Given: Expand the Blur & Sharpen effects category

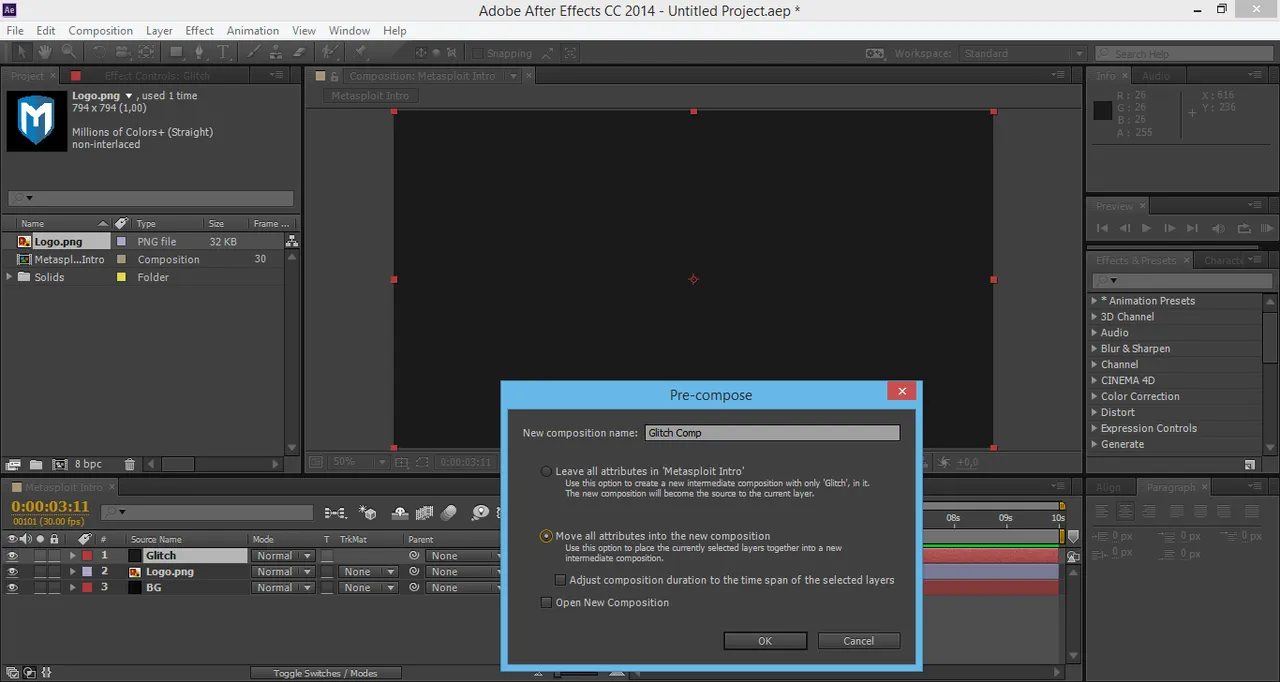Looking at the screenshot, I should pyautogui.click(x=1094, y=349).
